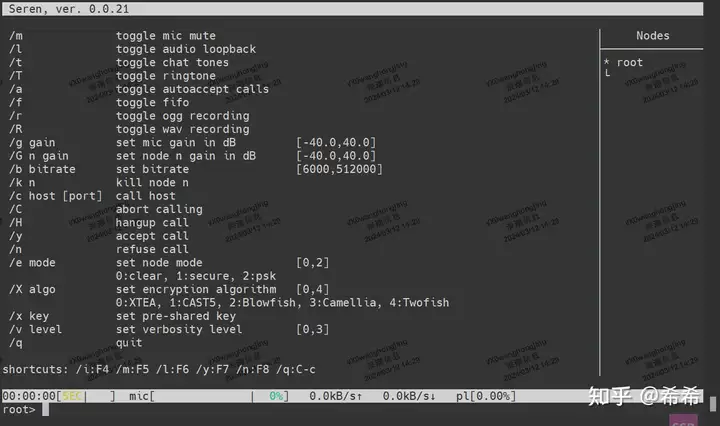This screenshot has height=426, width=720.
Task: Click the 'set pre-shared key' description
Action: (175, 316)
